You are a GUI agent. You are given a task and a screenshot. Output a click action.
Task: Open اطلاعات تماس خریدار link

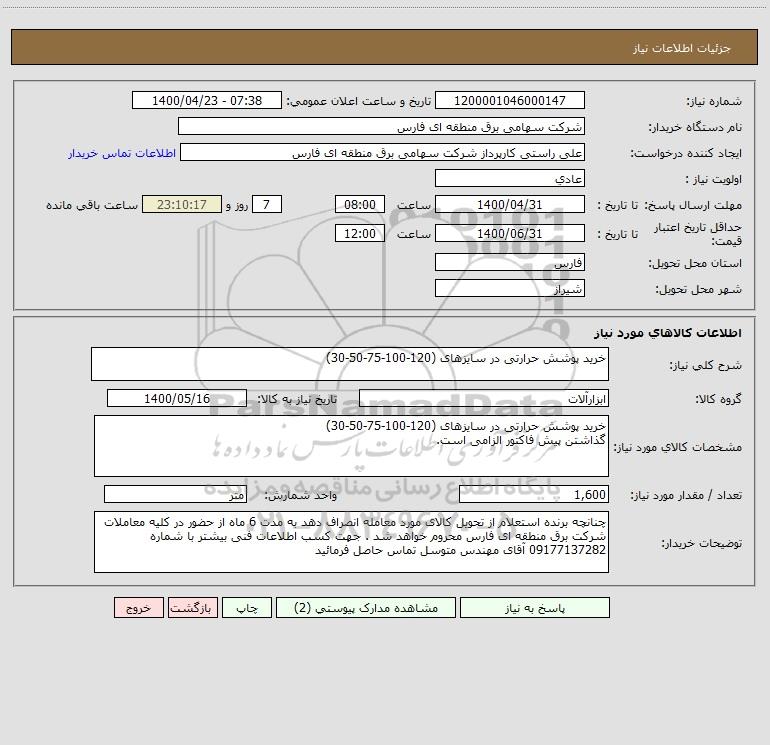(122, 153)
